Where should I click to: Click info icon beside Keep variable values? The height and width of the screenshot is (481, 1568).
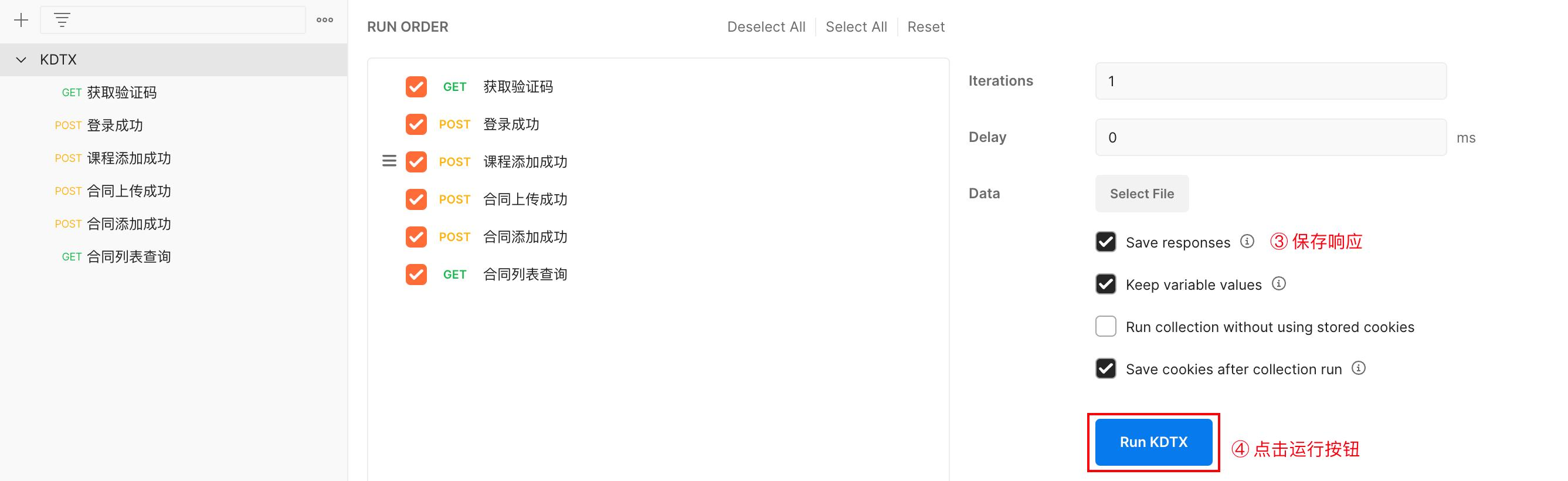[1278, 284]
